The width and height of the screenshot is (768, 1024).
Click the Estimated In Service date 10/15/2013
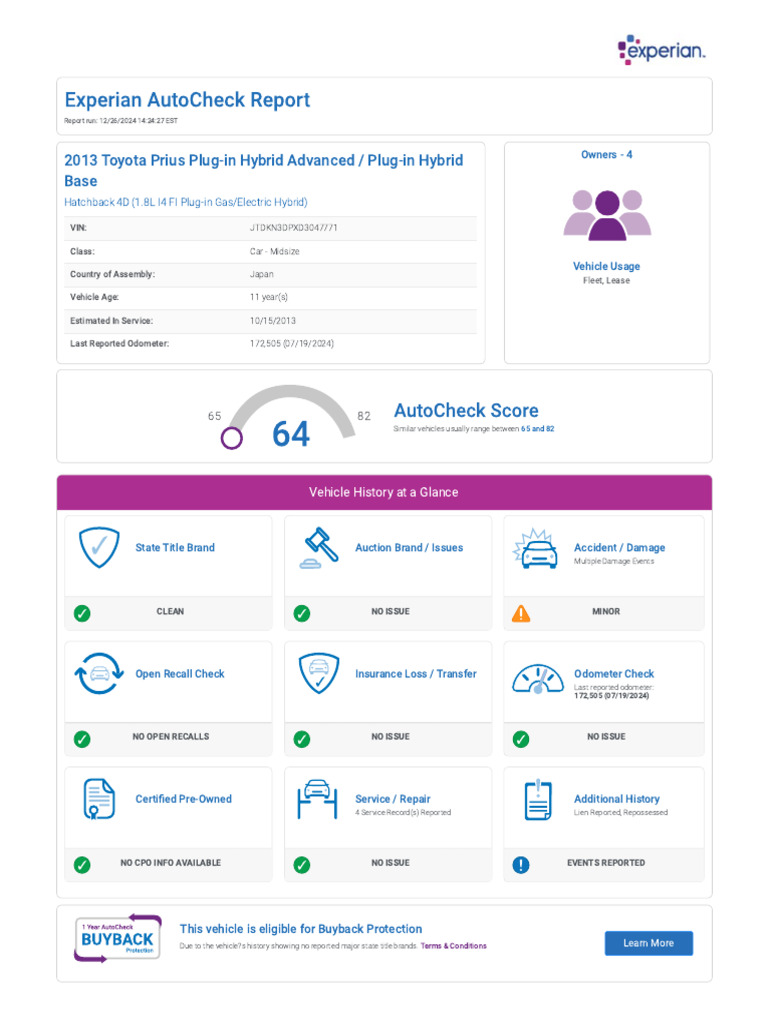(272, 321)
